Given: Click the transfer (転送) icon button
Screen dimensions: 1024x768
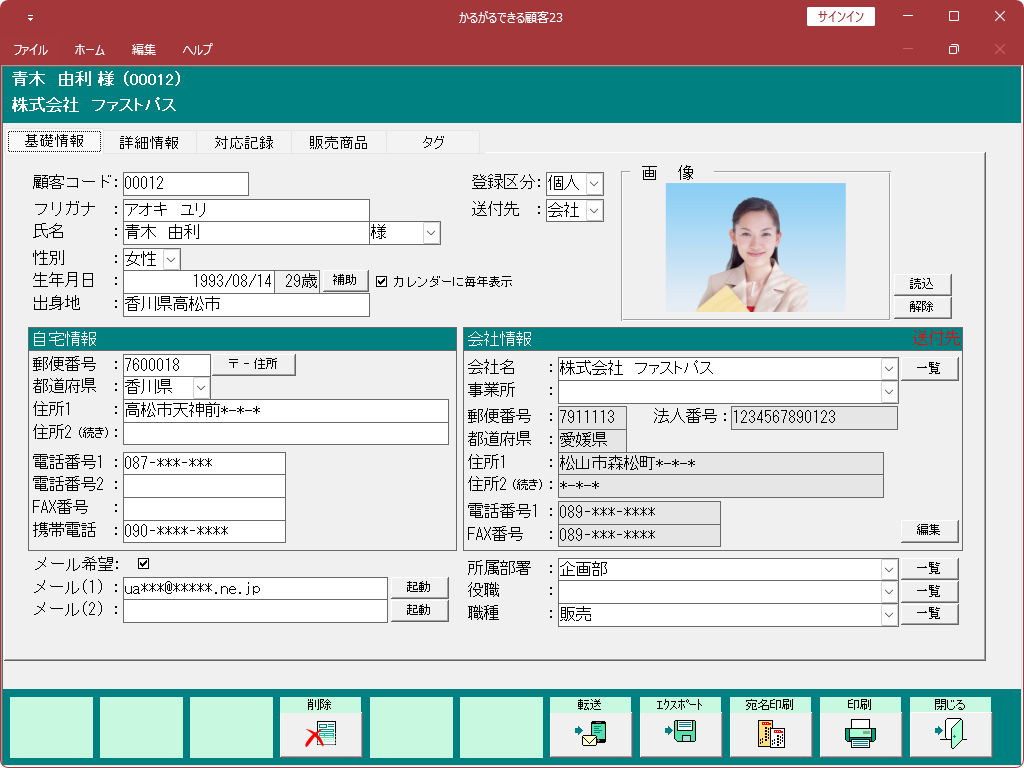Looking at the screenshot, I should [x=591, y=734].
